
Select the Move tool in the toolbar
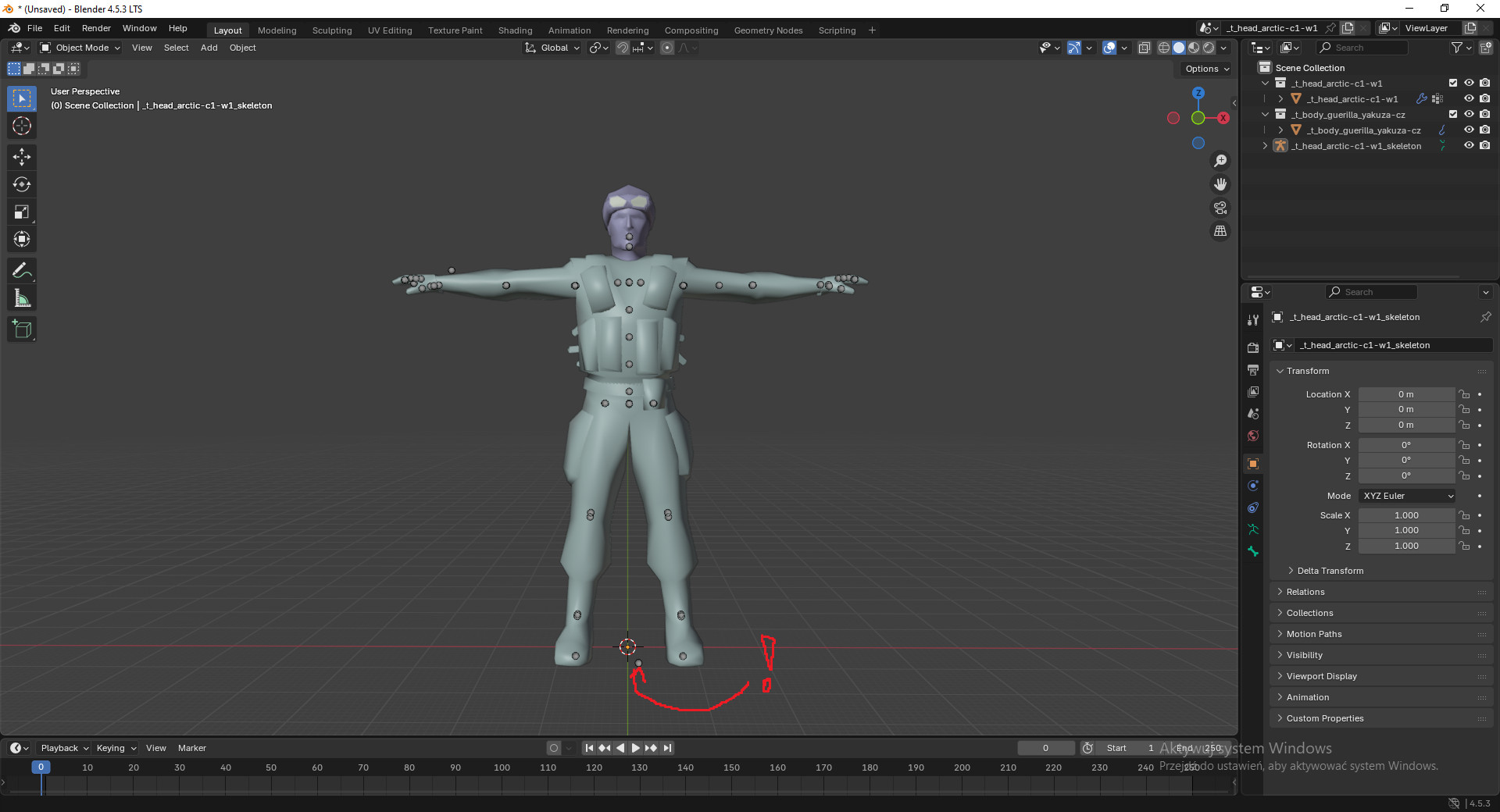(21, 157)
